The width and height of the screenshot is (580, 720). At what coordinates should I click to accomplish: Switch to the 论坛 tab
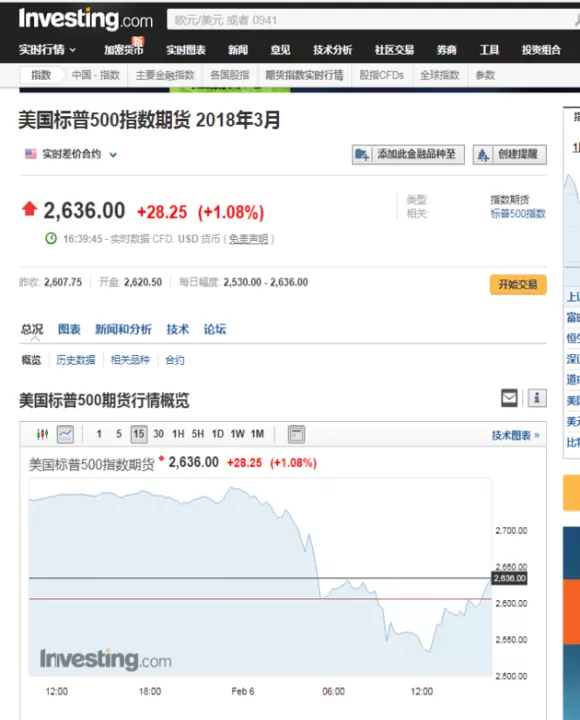click(x=215, y=329)
